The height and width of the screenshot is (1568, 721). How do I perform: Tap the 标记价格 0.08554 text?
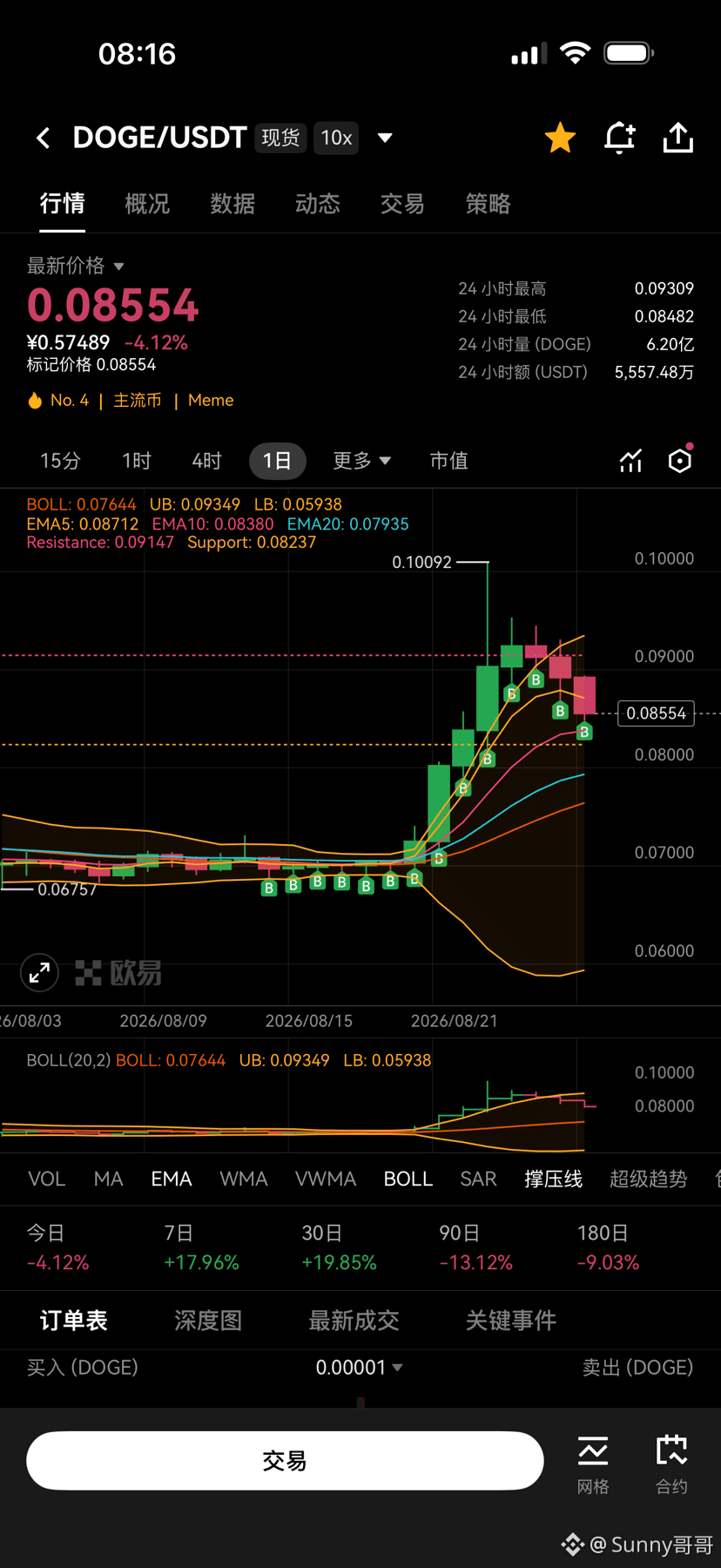coord(91,365)
